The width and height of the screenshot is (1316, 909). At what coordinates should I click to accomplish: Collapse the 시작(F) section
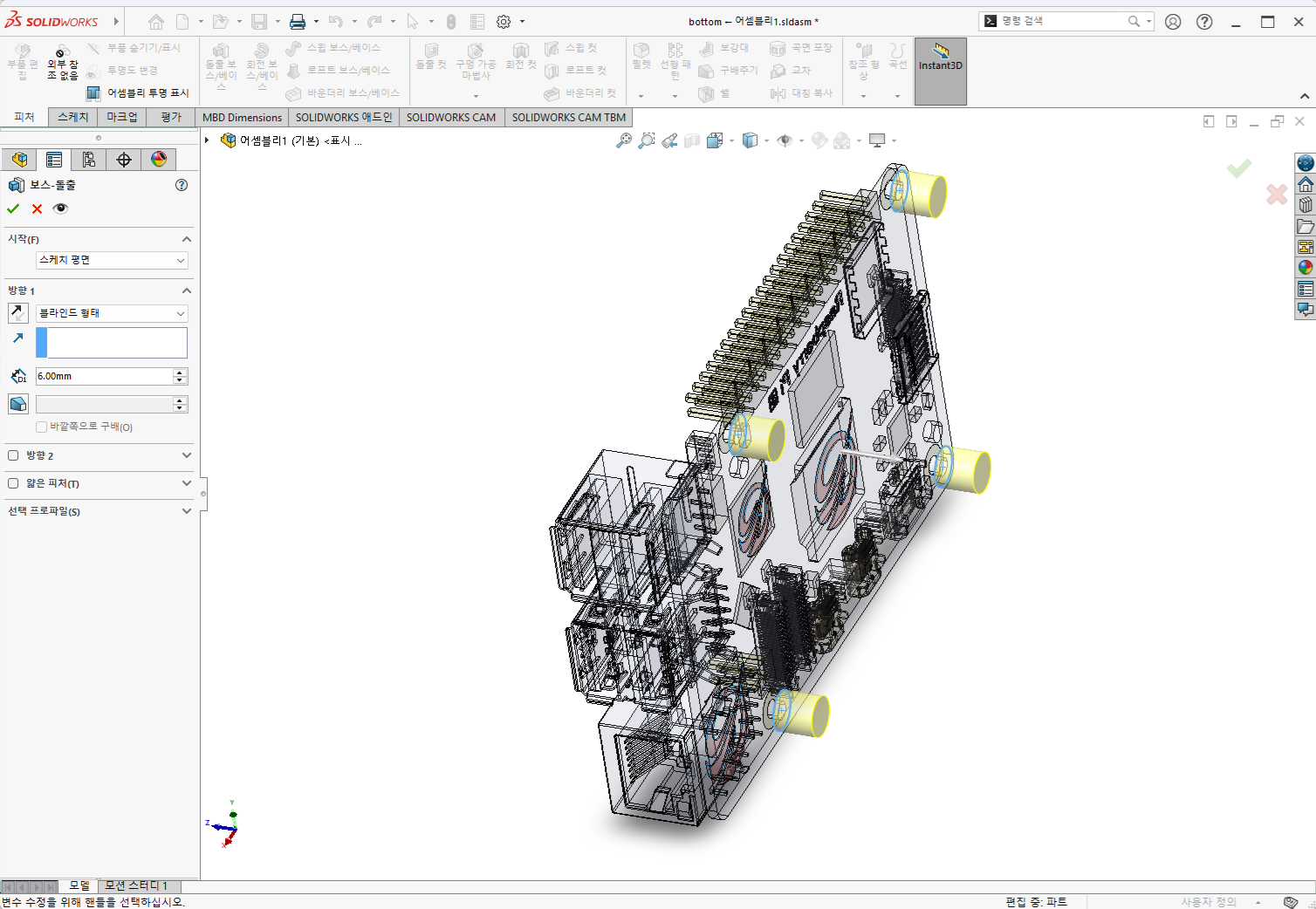[186, 239]
